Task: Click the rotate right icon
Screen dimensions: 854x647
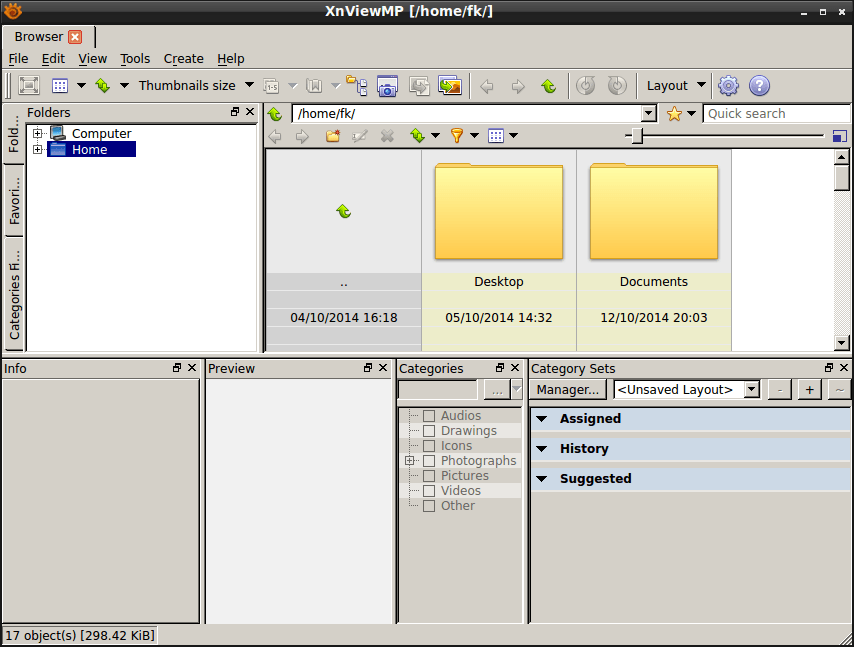Action: pyautogui.click(x=617, y=86)
